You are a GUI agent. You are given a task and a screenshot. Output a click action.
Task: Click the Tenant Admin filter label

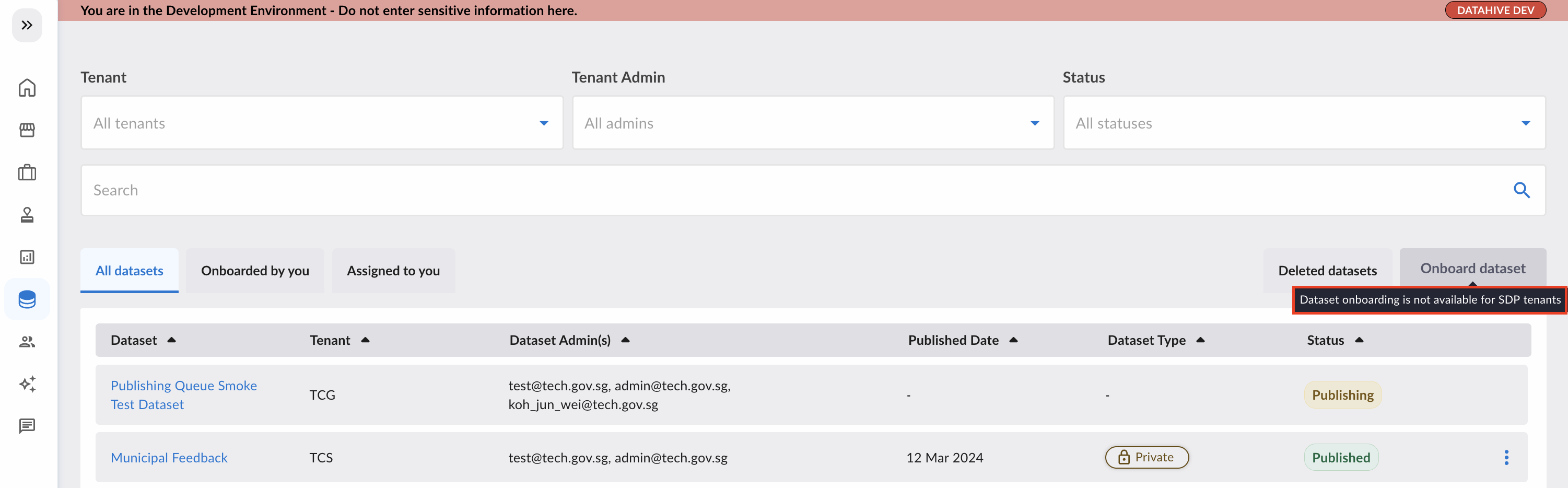(618, 77)
